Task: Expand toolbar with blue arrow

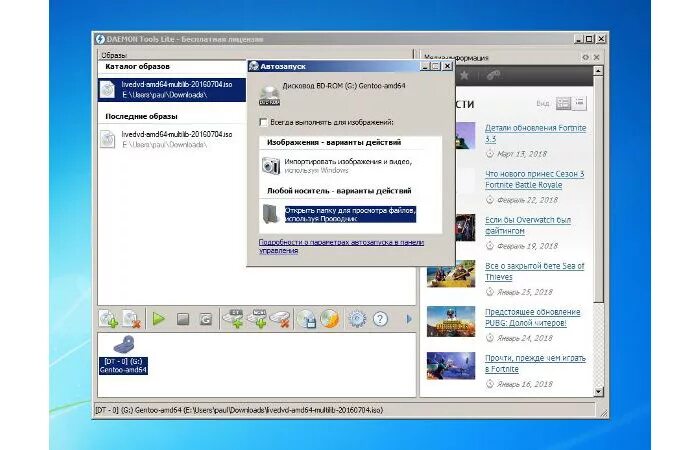Action: (x=409, y=319)
